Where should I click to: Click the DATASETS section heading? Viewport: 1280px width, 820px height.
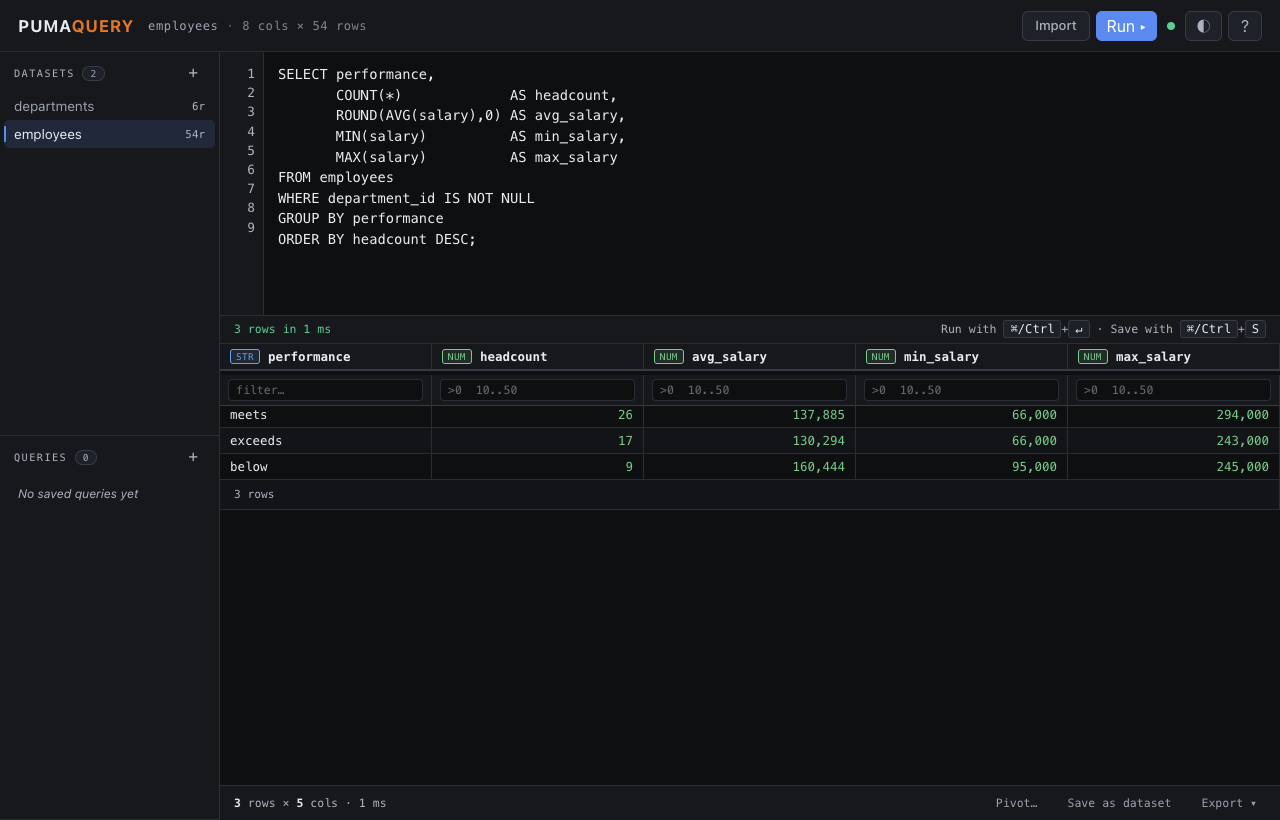click(44, 74)
